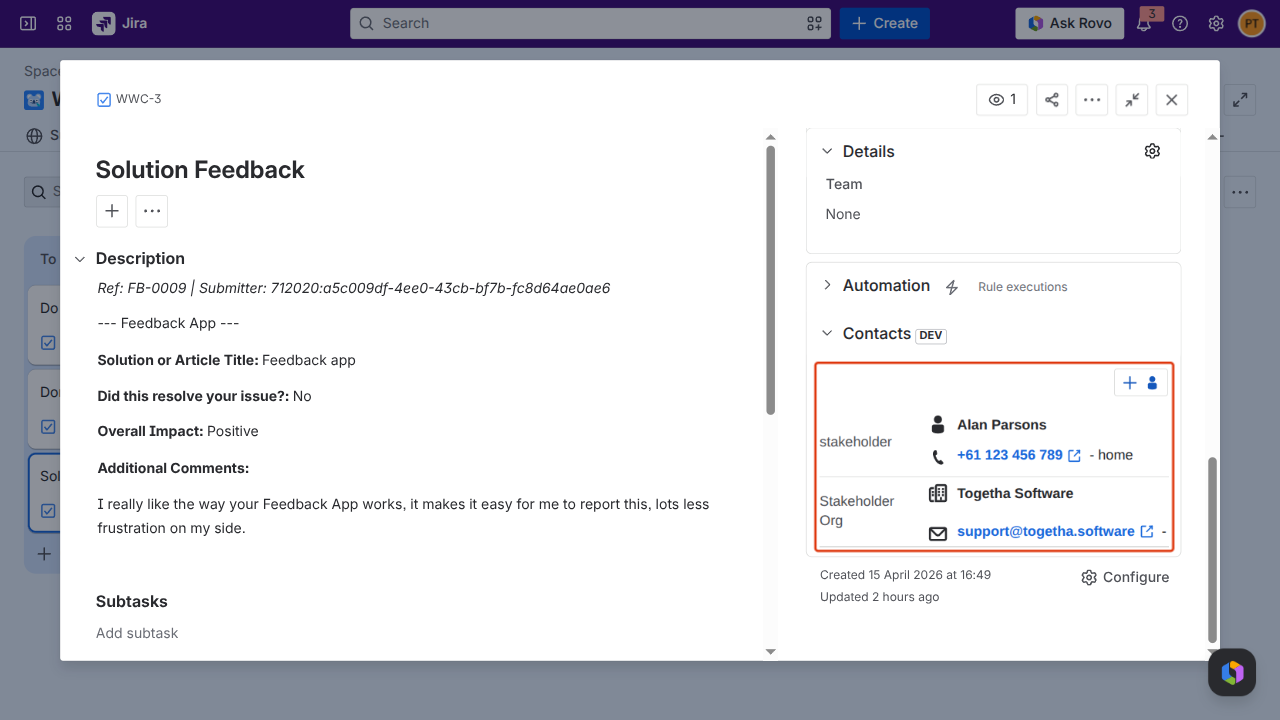Open the watchers eye button

1002,100
